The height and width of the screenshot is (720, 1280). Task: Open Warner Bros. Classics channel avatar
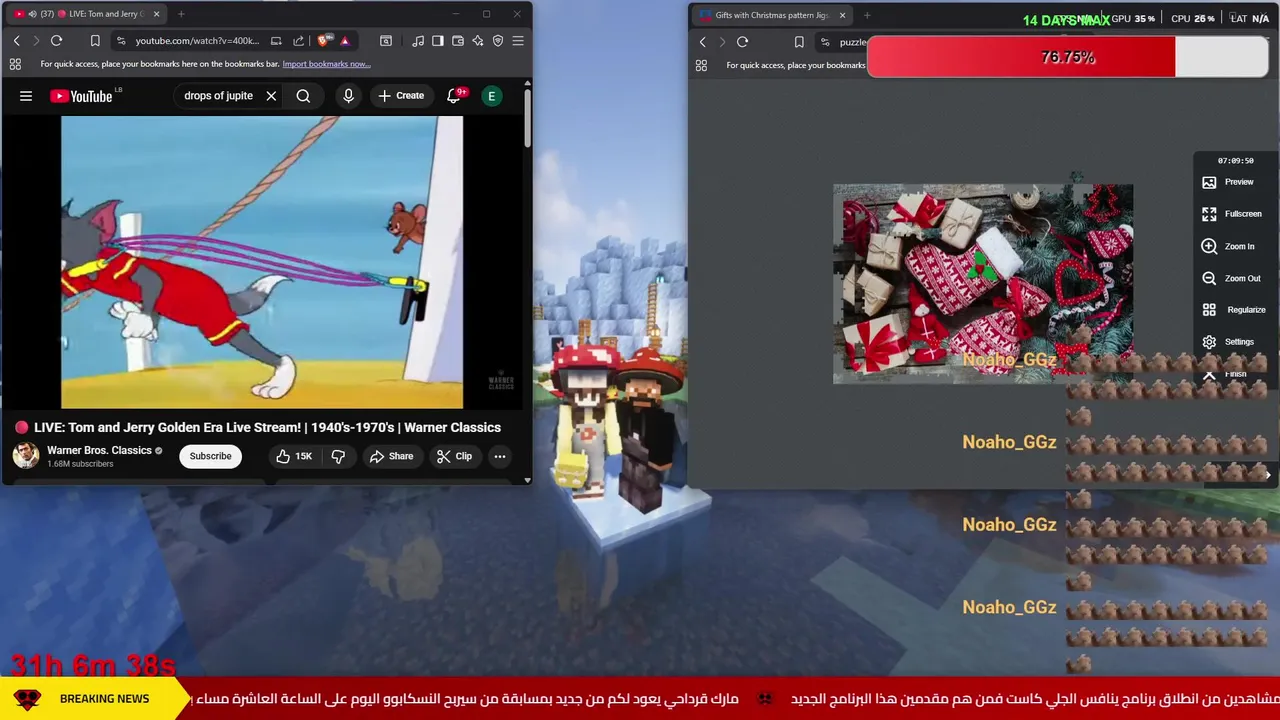pyautogui.click(x=26, y=456)
